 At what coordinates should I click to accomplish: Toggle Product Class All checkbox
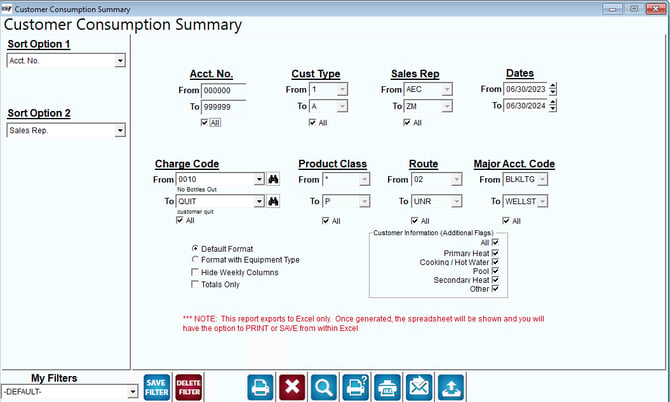326,221
